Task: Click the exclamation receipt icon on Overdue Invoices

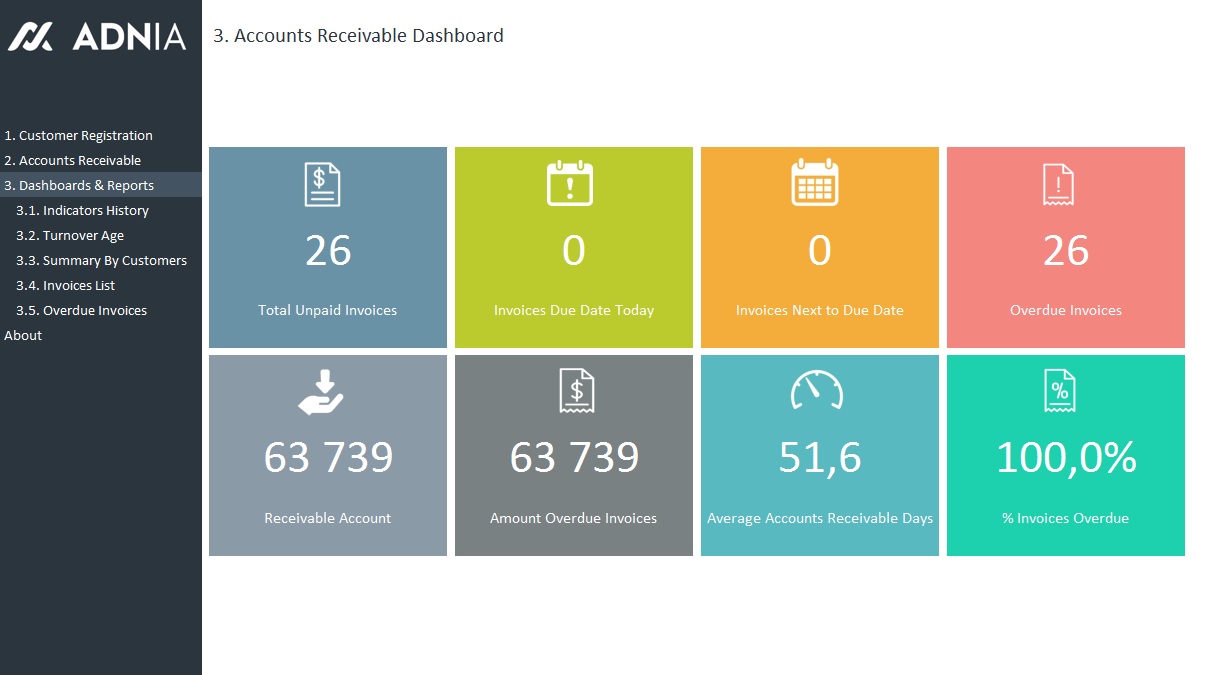Action: 1058,185
